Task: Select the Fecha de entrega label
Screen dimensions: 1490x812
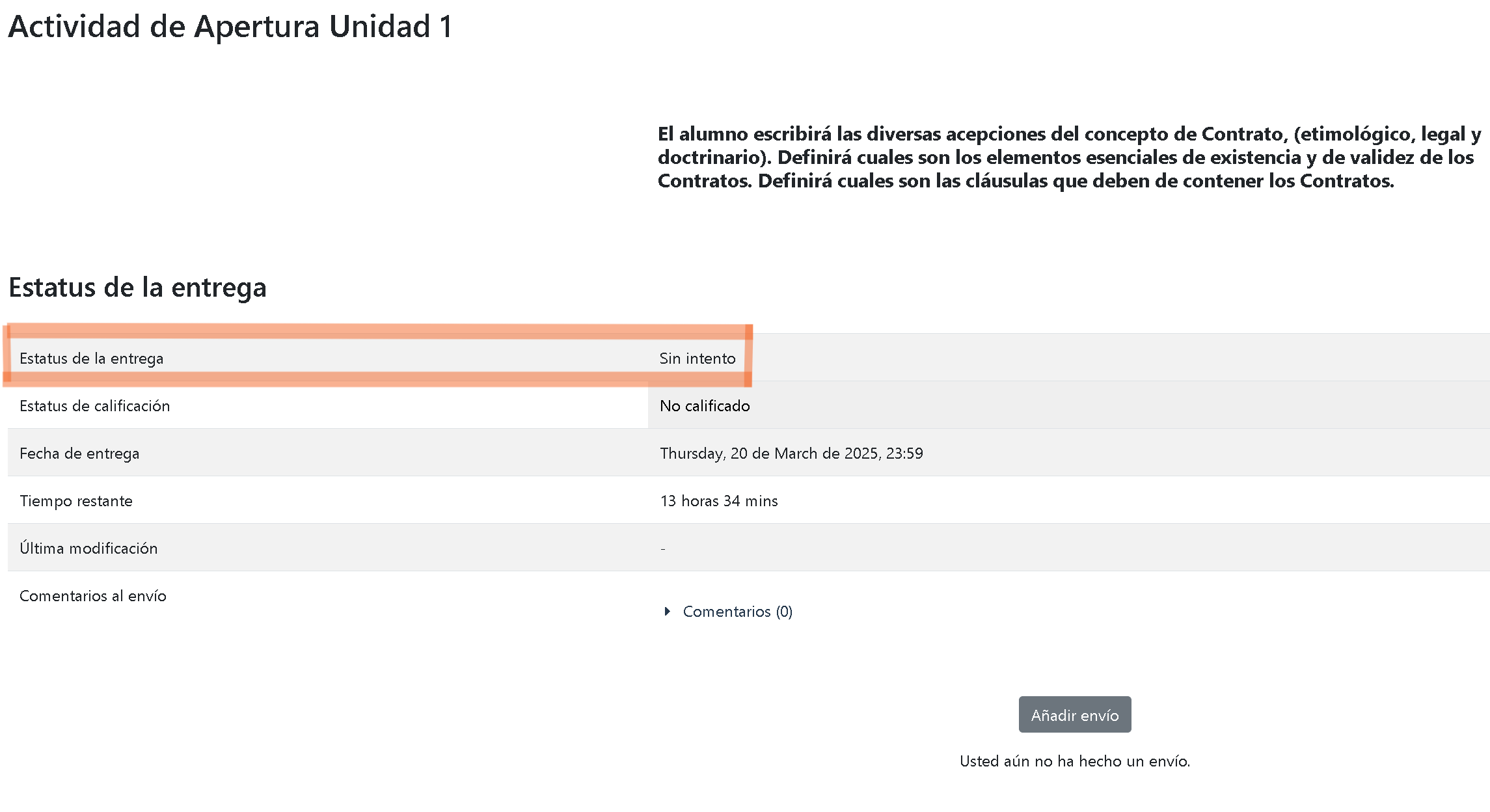Action: 79,453
